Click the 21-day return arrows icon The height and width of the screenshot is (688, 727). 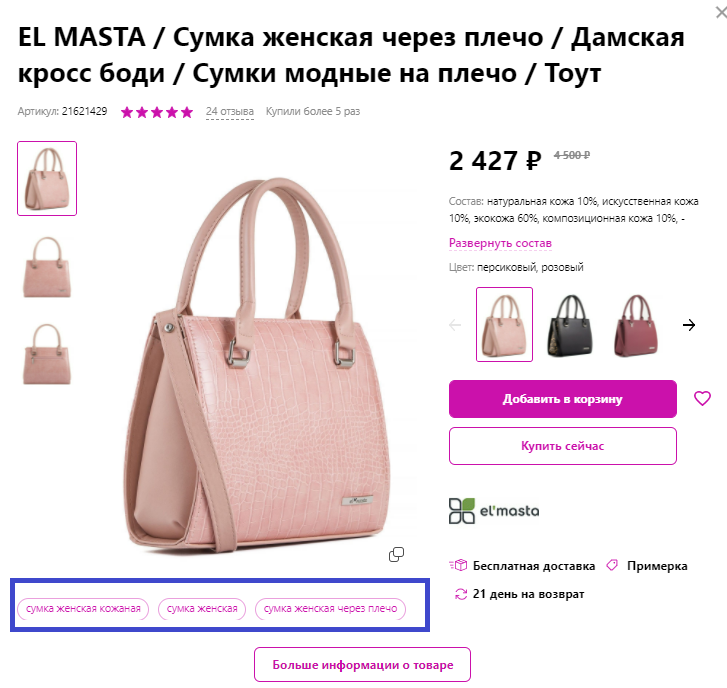(461, 594)
